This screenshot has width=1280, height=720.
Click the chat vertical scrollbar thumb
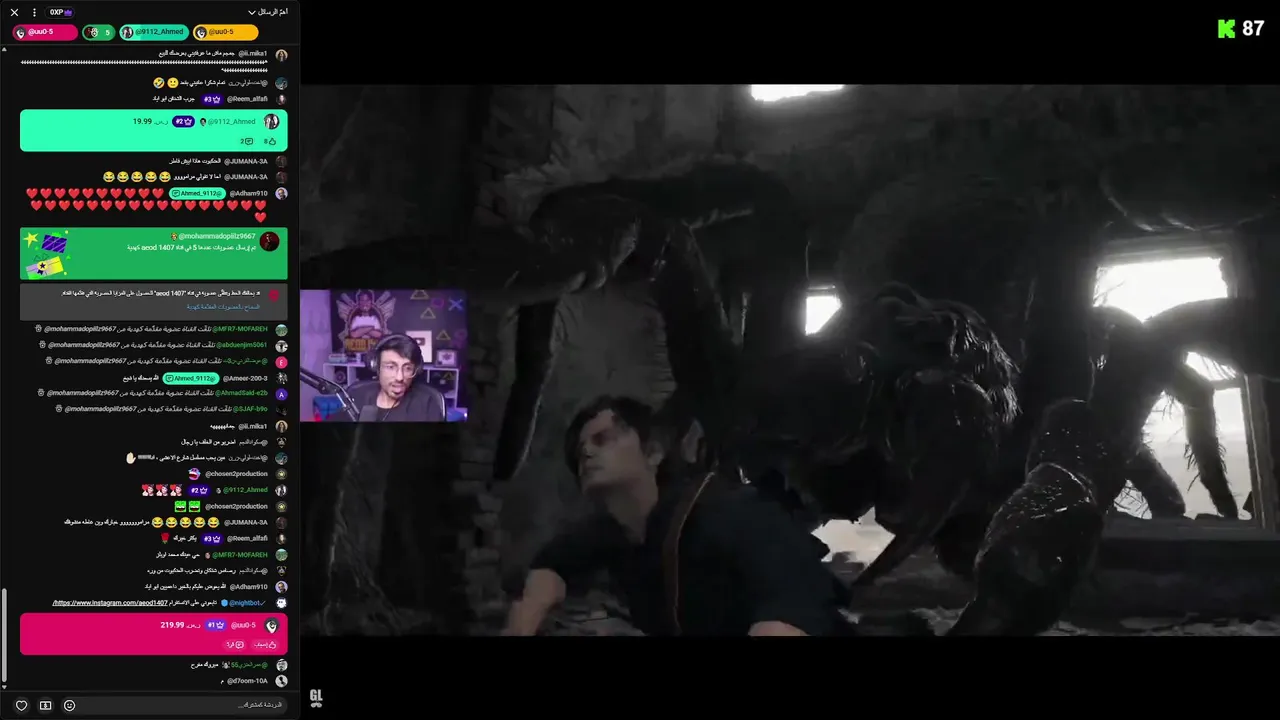click(5, 634)
